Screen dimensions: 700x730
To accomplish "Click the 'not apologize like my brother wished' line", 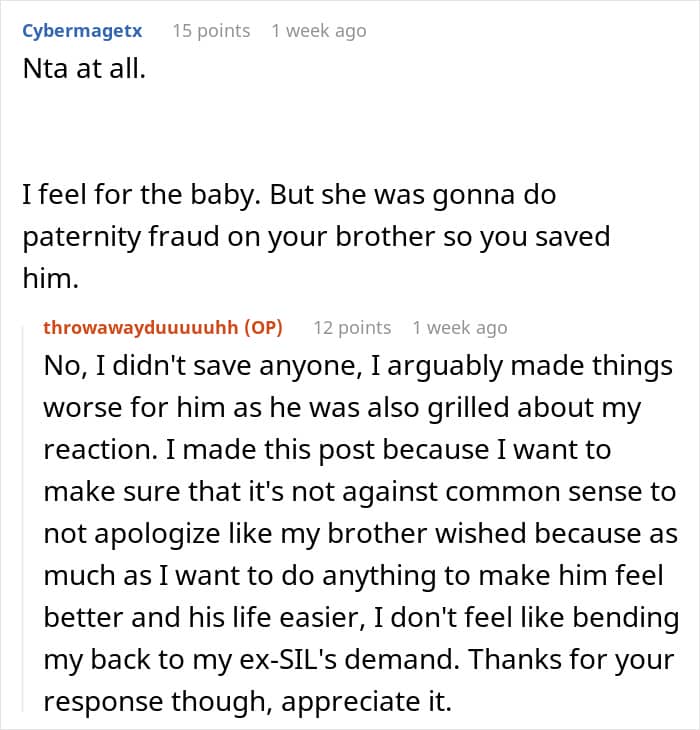I will click(x=360, y=534).
